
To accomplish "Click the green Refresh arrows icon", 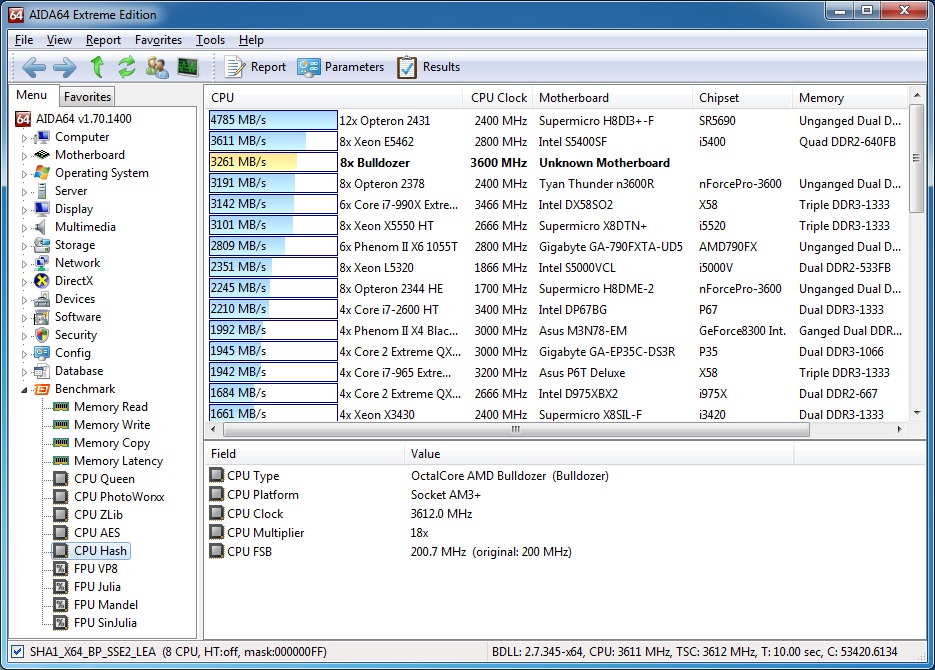I will tap(126, 67).
